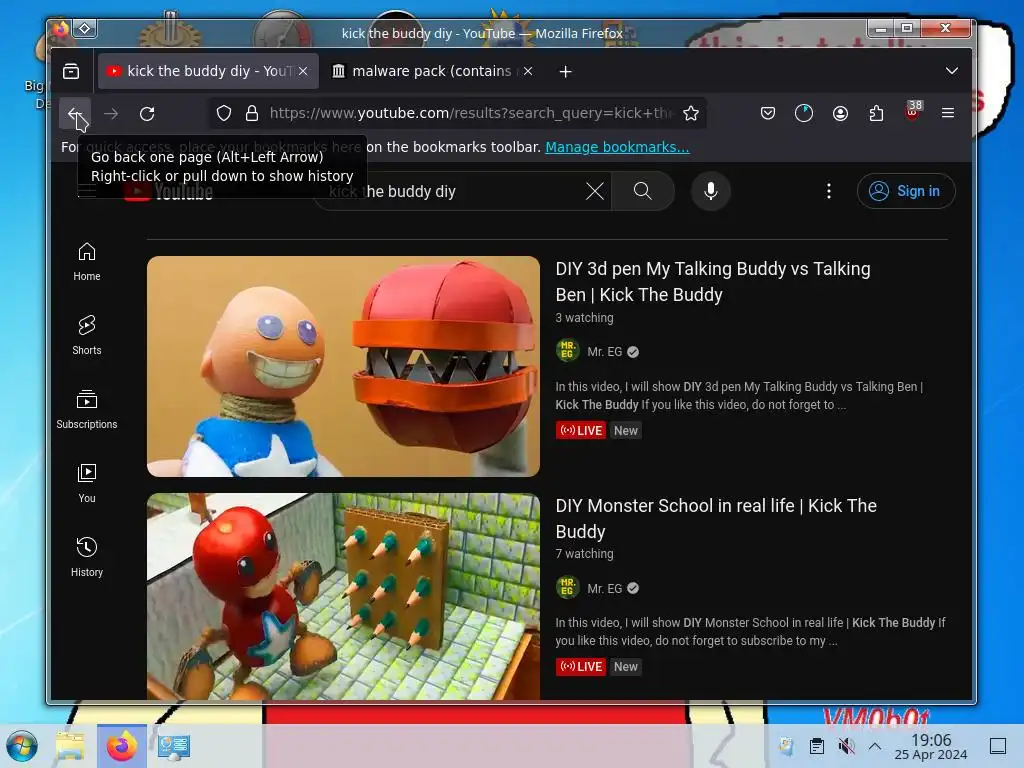The width and height of the screenshot is (1024, 768).
Task: Open Mr. EG channel on first result
Action: pos(605,352)
